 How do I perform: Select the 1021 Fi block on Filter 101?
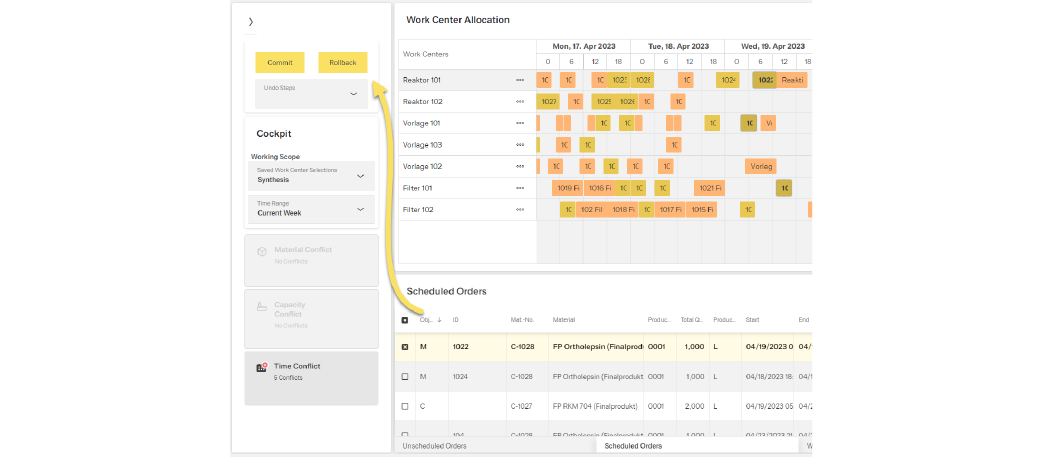(x=708, y=188)
